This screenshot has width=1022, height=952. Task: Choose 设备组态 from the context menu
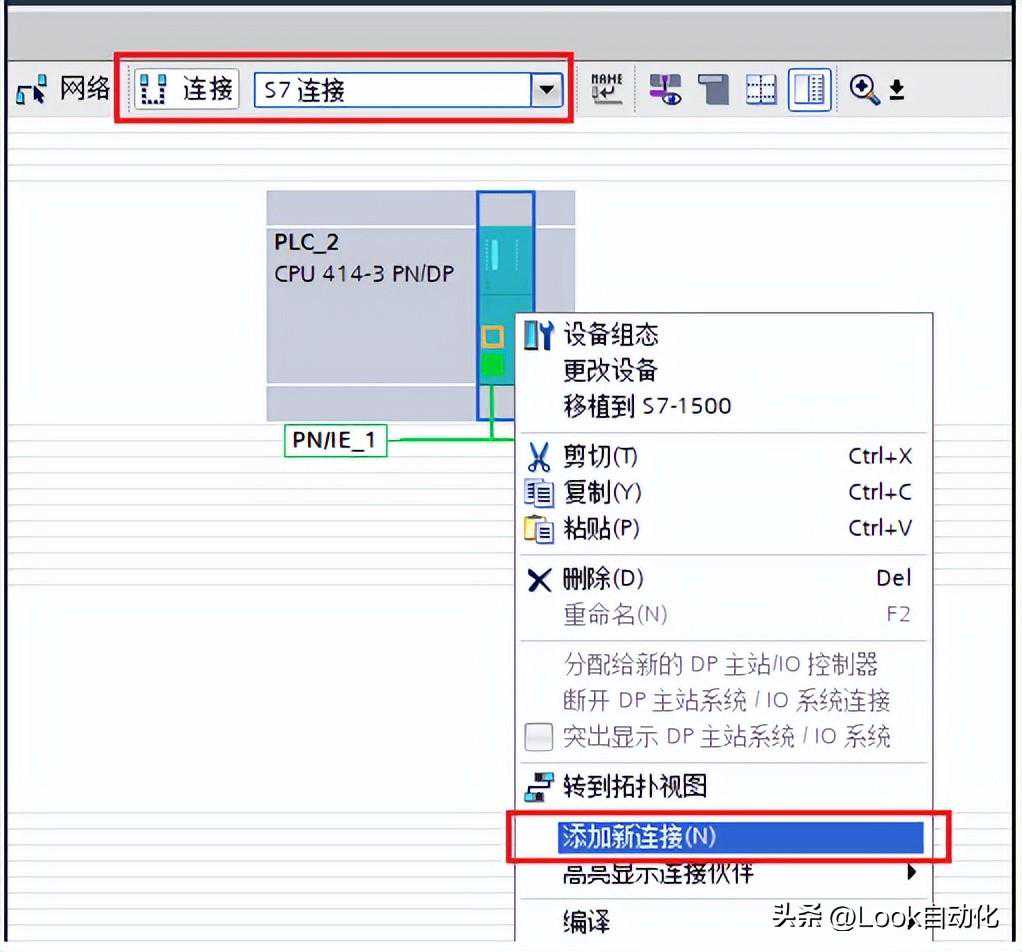point(611,335)
